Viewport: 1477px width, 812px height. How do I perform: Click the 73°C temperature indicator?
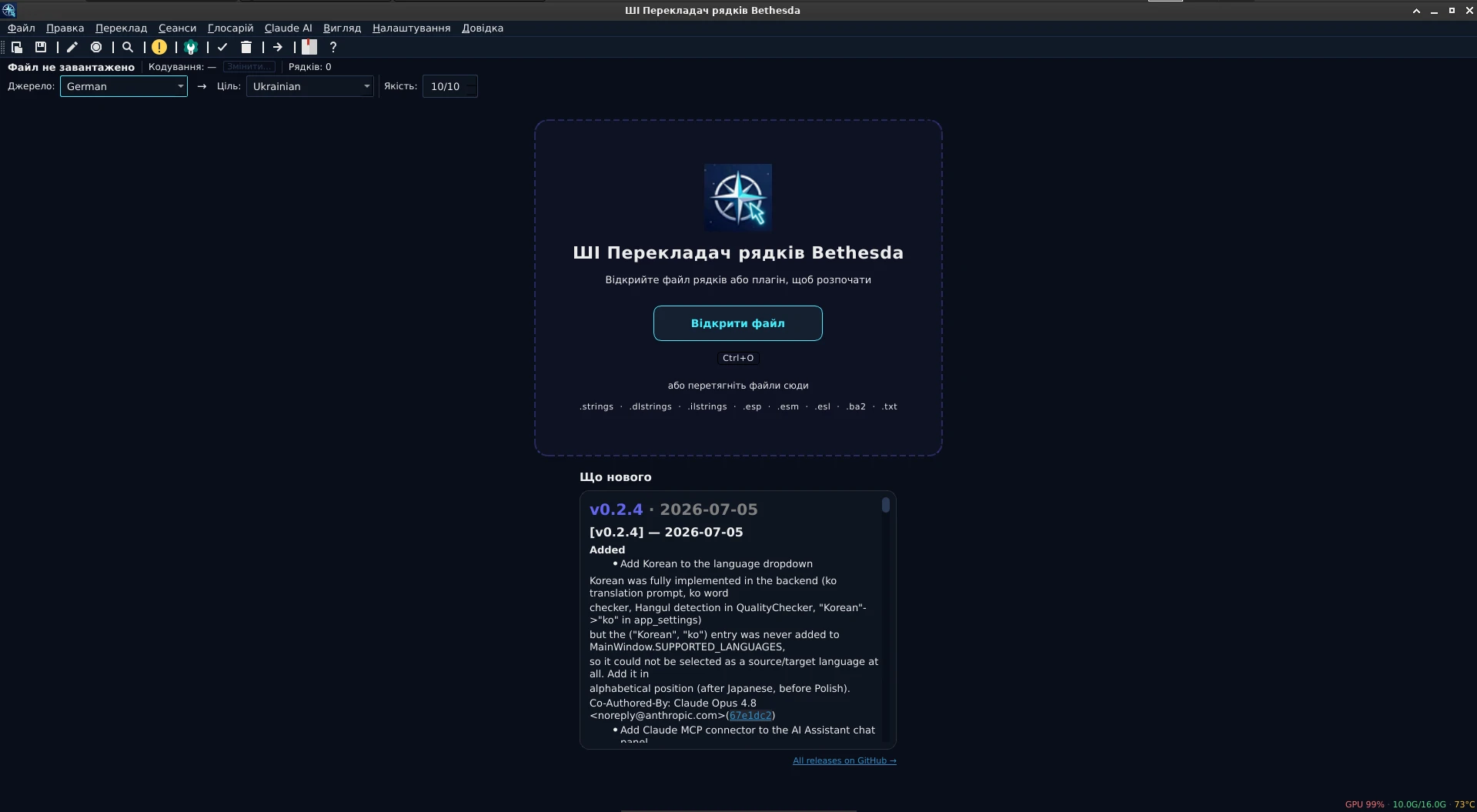coord(1464,804)
